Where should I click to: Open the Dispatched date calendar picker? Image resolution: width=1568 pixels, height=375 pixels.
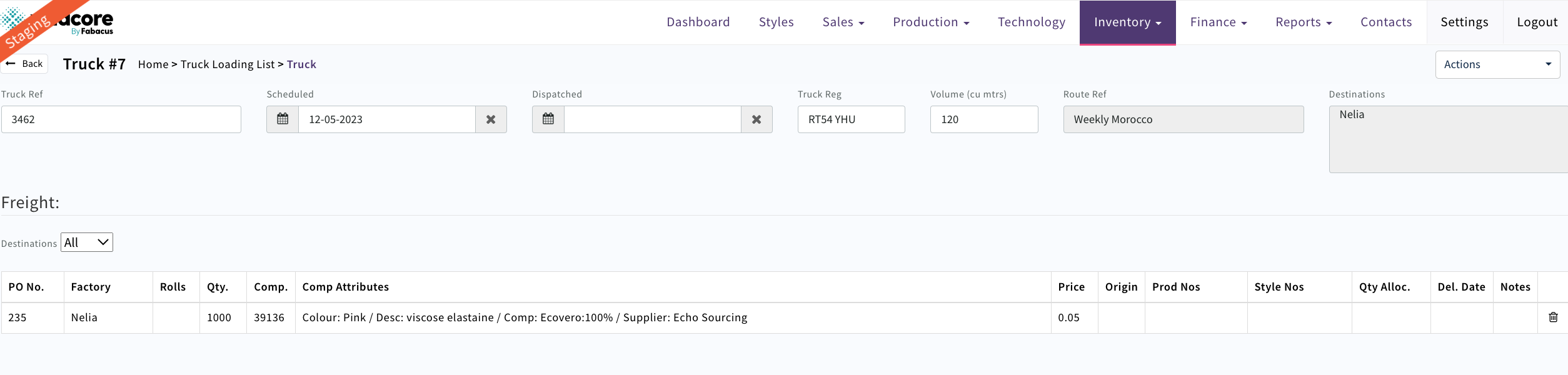[x=548, y=119]
